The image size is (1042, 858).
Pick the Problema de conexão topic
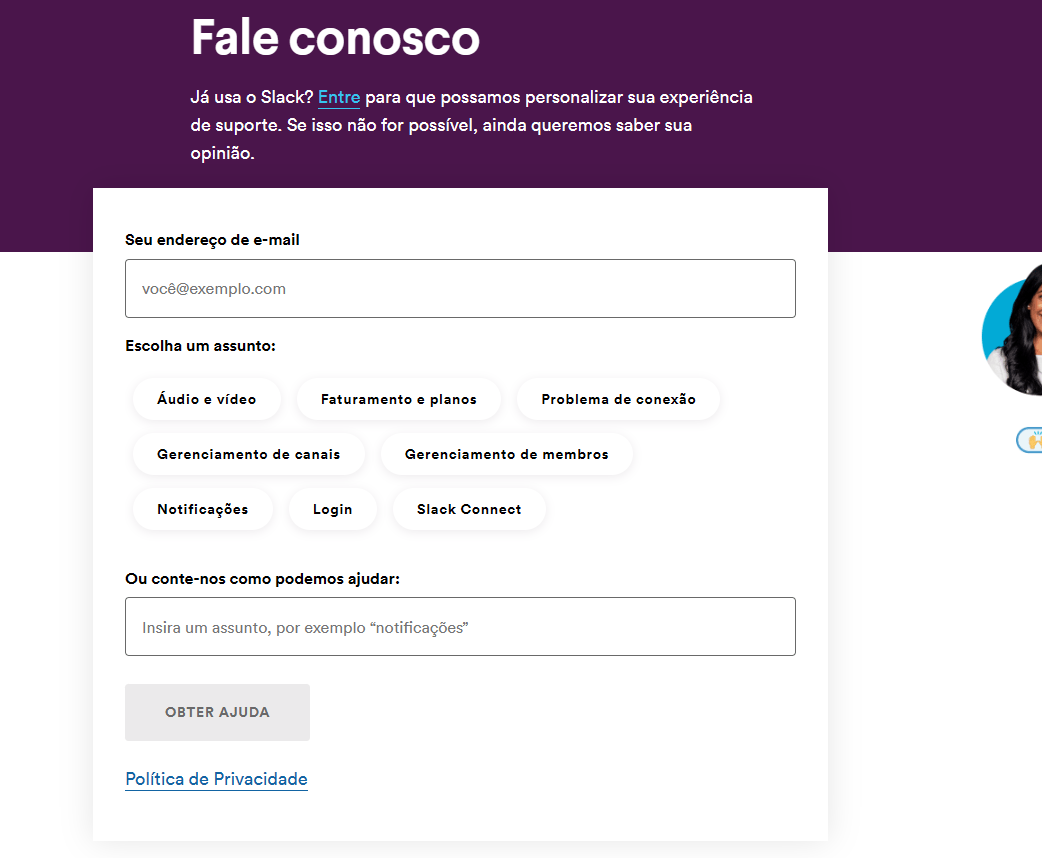(x=618, y=399)
